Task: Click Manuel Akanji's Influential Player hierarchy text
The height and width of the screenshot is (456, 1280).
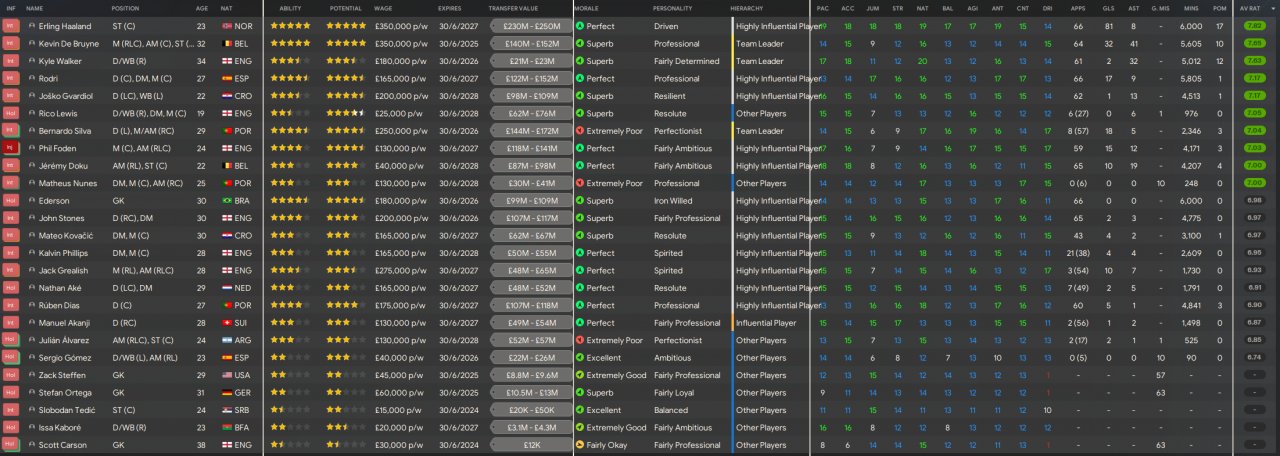Action: tap(766, 323)
